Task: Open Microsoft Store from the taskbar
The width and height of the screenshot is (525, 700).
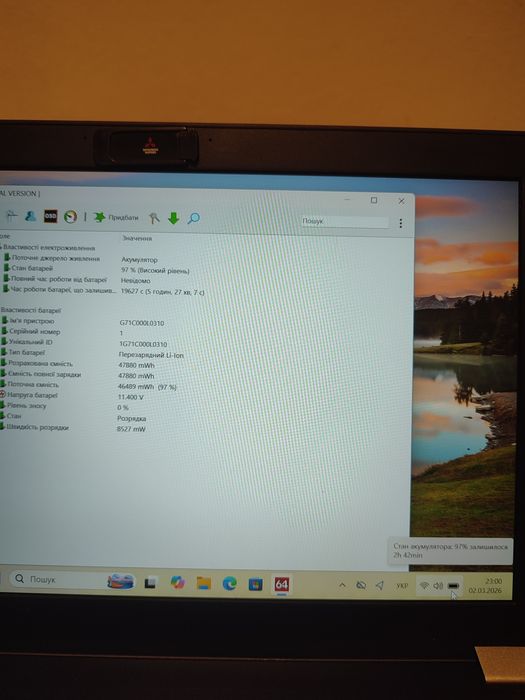Action: coord(255,584)
